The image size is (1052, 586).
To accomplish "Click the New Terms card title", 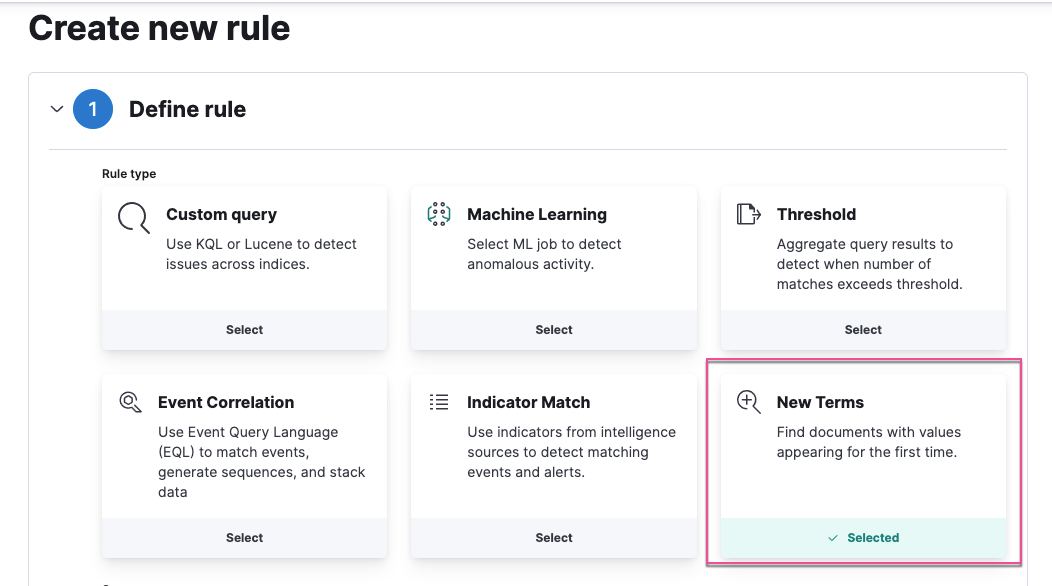I will pos(820,402).
